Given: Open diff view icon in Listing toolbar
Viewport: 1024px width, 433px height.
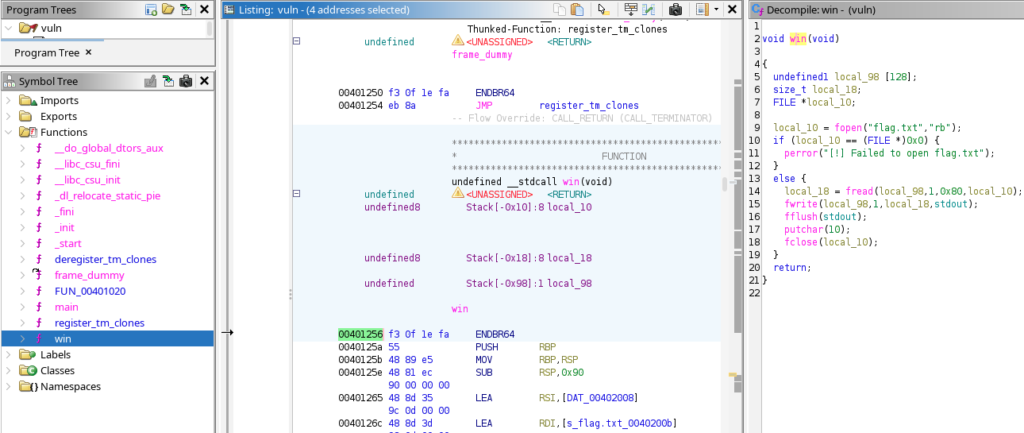Looking at the screenshot, I should (648, 10).
